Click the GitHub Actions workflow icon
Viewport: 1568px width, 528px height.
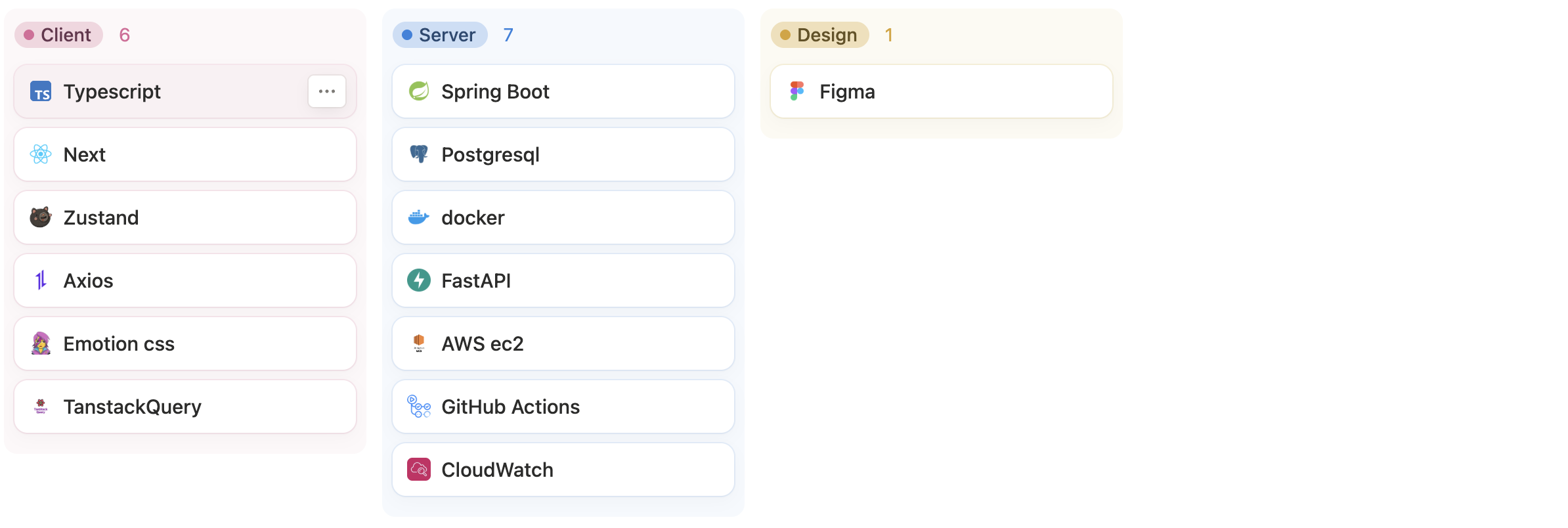(419, 407)
